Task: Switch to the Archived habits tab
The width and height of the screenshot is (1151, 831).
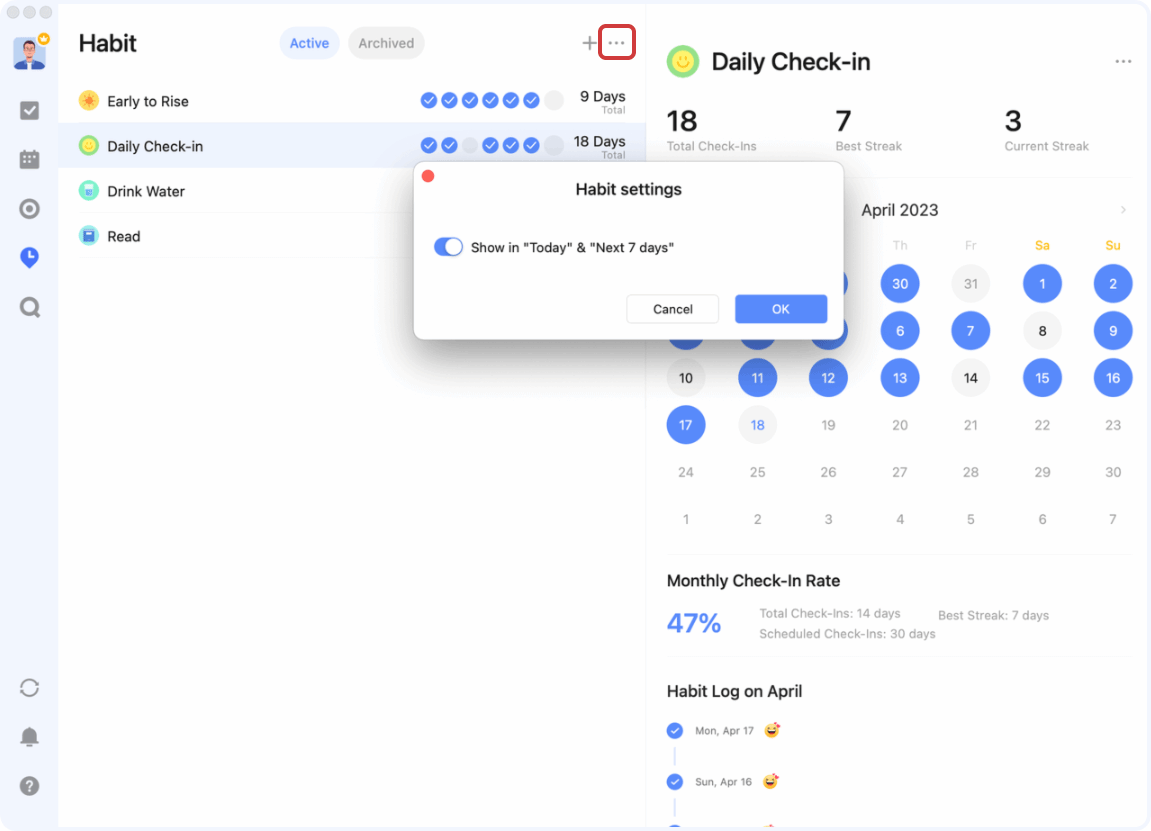Action: [x=386, y=43]
